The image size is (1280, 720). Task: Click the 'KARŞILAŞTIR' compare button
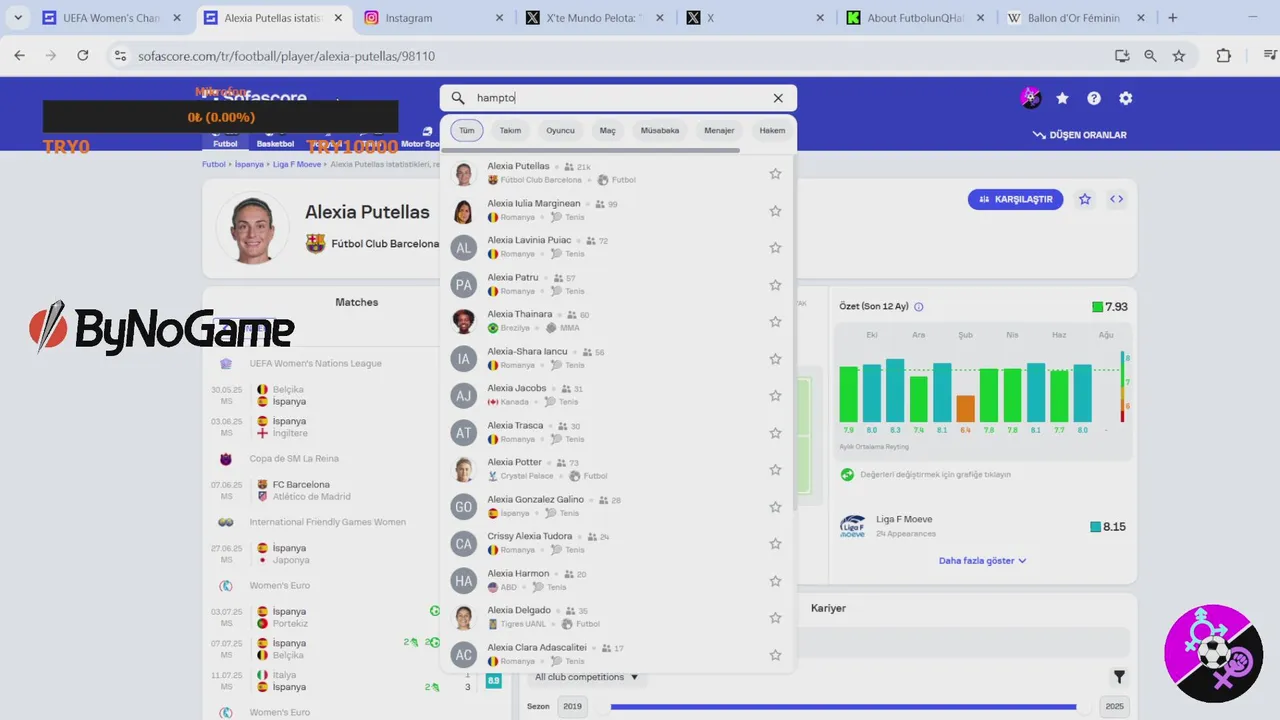pyautogui.click(x=1015, y=199)
